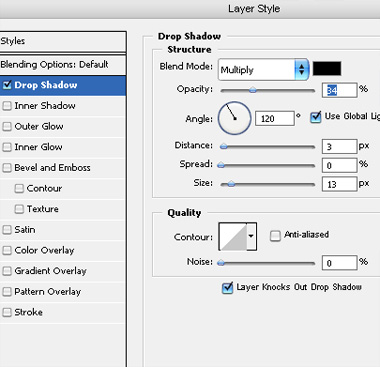This screenshot has height=367, width=380.
Task: Click the Size value field showing 13
Action: point(340,184)
